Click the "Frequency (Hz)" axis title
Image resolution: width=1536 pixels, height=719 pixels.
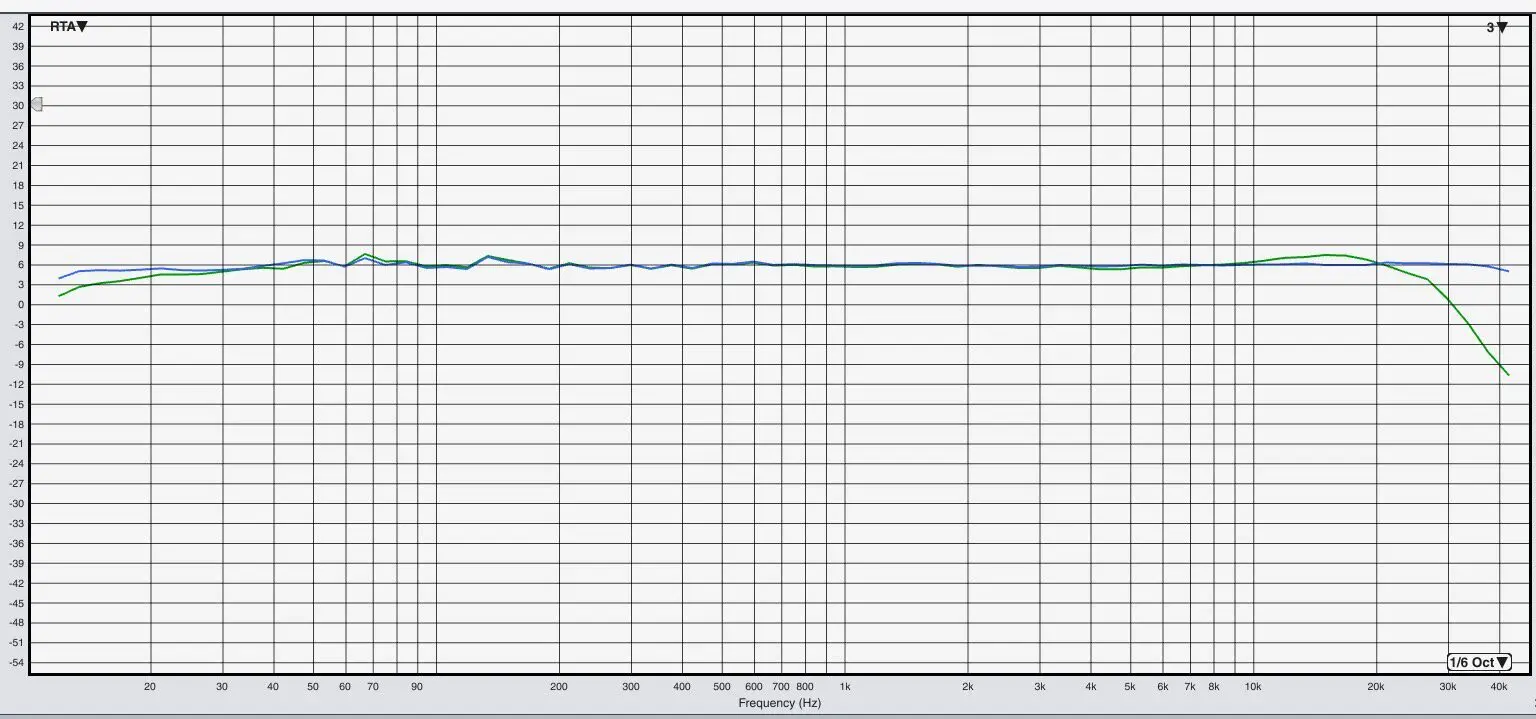(x=779, y=703)
